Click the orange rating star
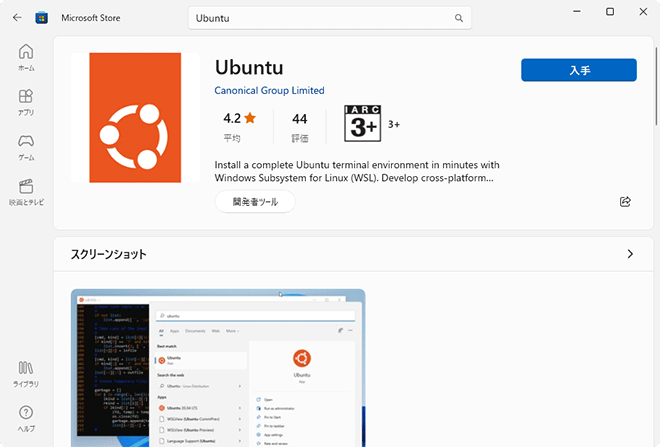The width and height of the screenshot is (660, 447). [x=250, y=118]
